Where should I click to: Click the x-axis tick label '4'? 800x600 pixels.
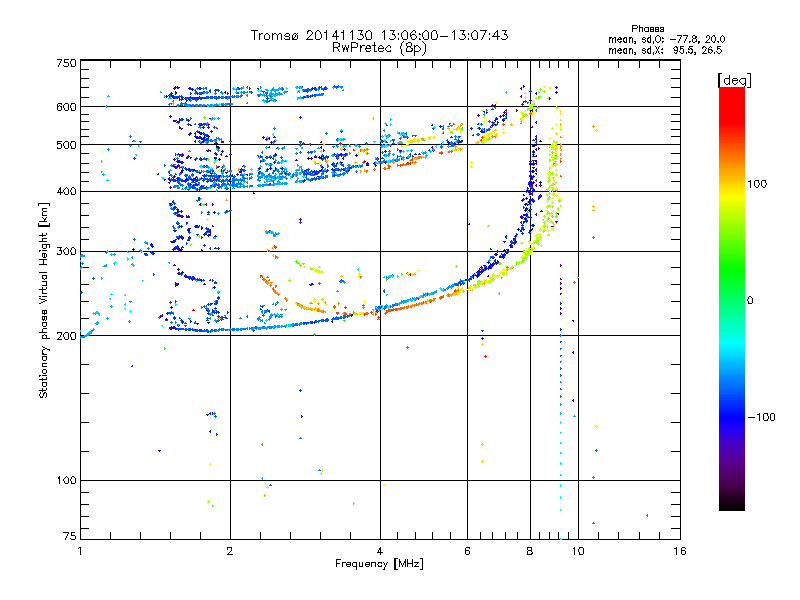(x=380, y=551)
